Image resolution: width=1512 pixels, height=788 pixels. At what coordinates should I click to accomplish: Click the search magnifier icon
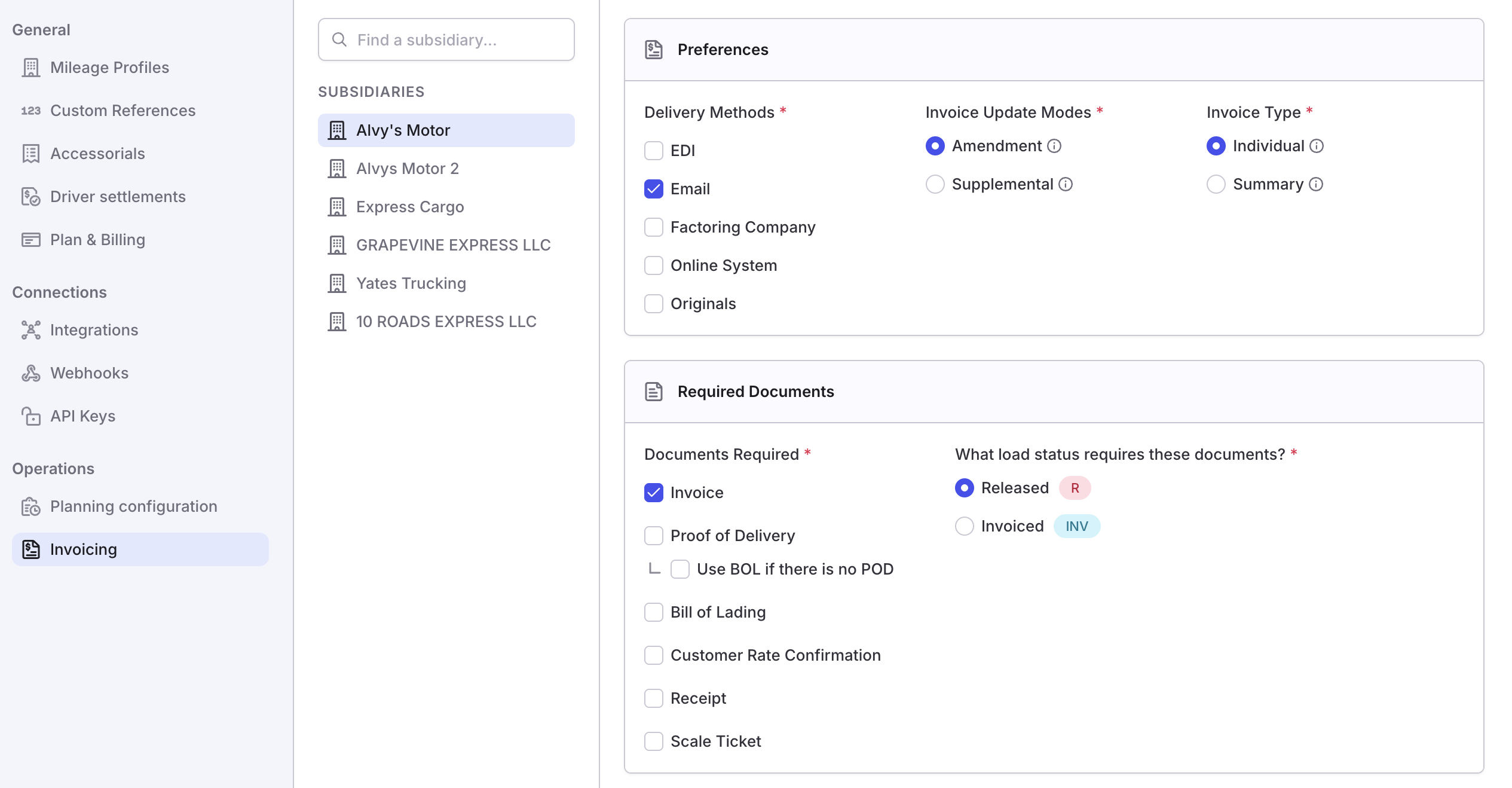(339, 39)
